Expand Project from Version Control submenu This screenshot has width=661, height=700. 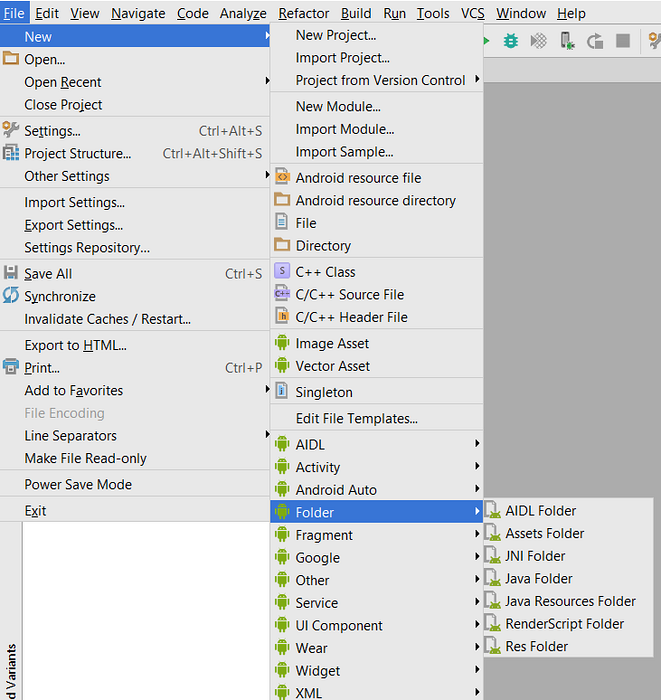tap(380, 81)
